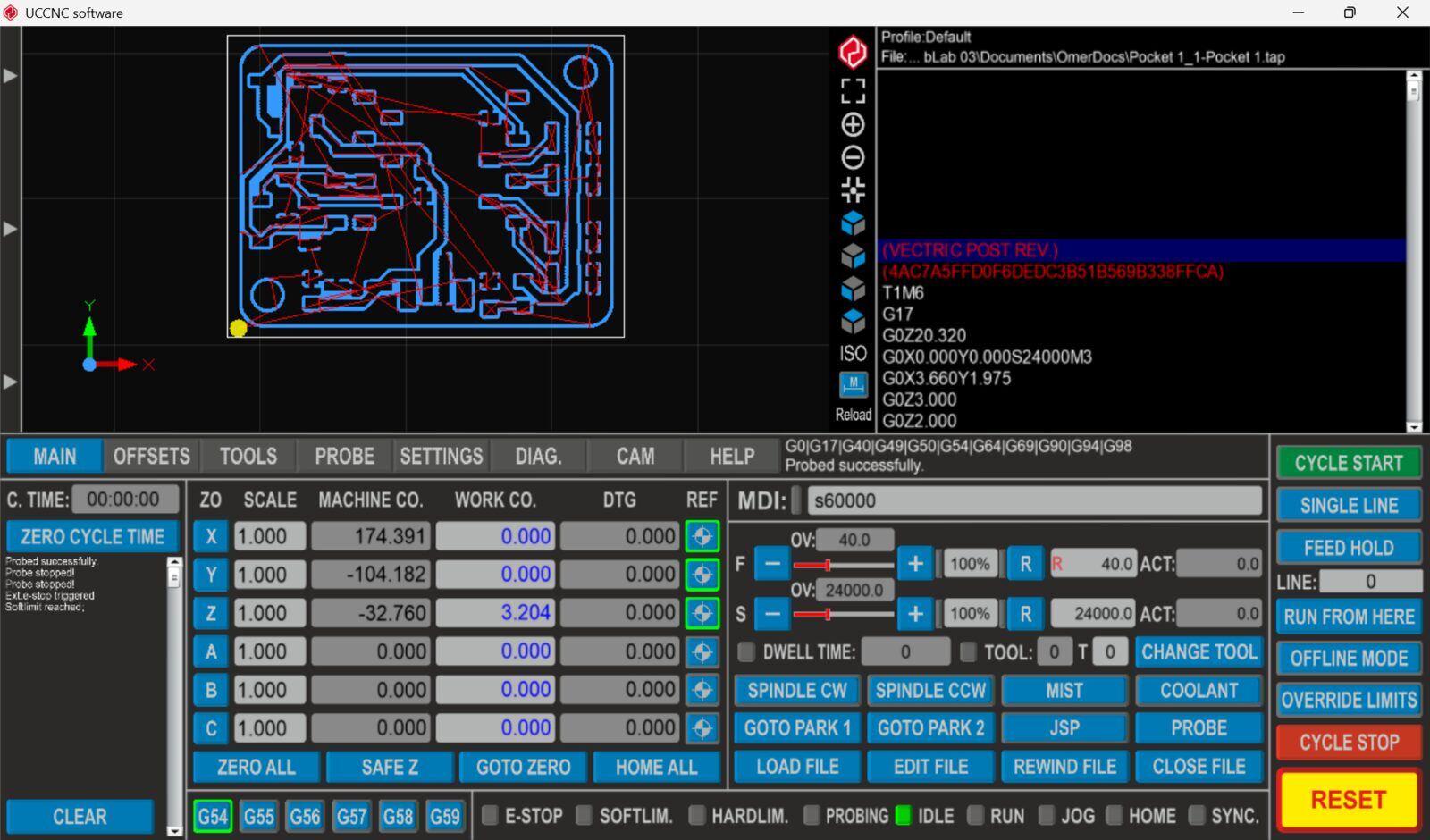Screen dimensions: 1430x840
Task: Open the CAM tab
Action: point(635,456)
